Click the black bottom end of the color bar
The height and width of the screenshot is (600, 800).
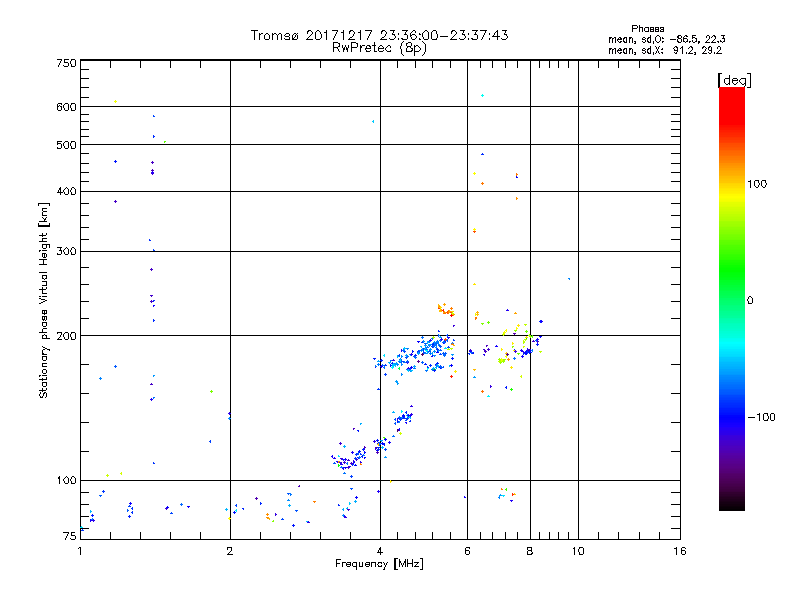click(x=732, y=503)
